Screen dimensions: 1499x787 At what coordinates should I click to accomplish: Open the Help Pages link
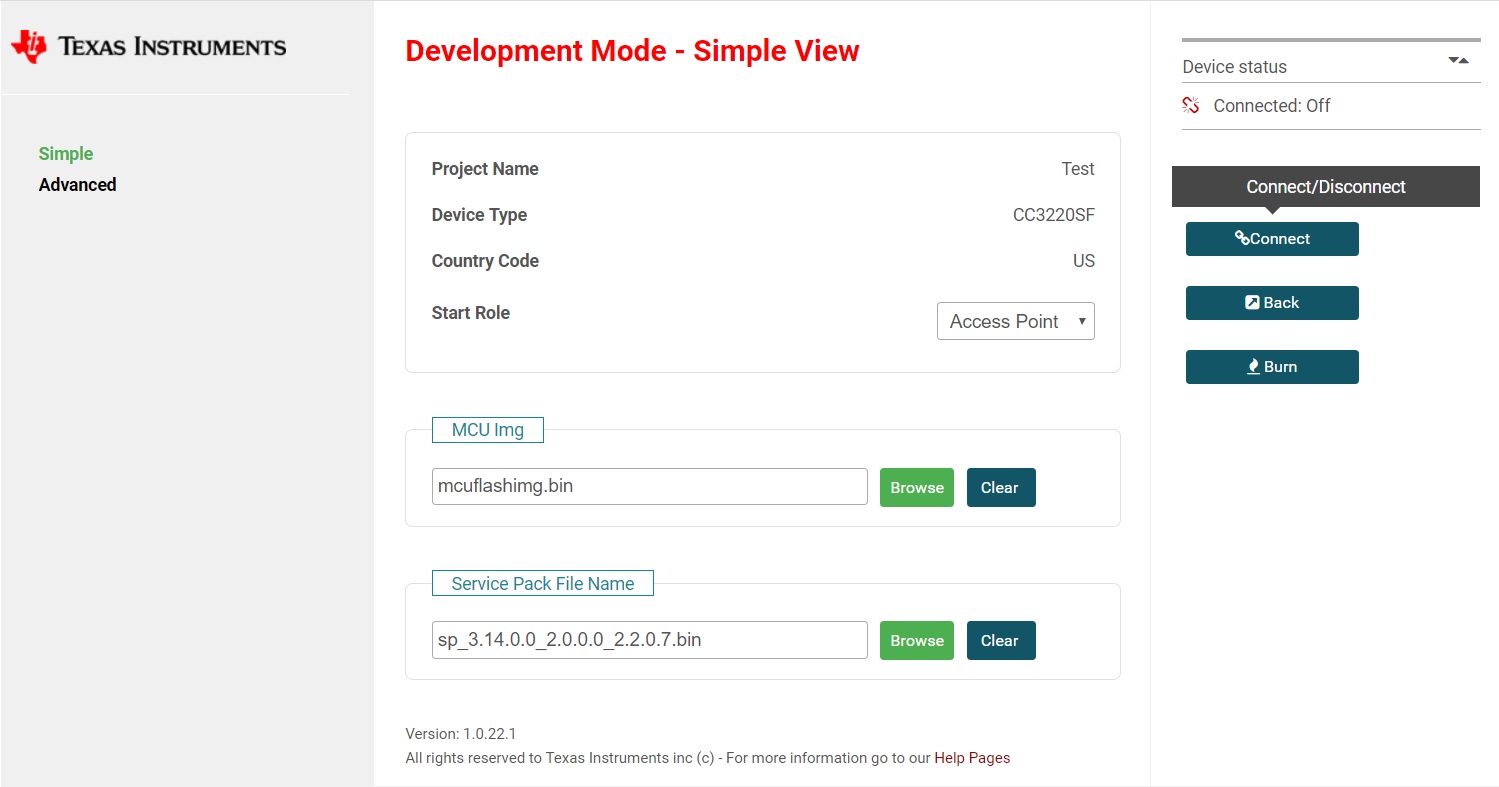coord(972,758)
